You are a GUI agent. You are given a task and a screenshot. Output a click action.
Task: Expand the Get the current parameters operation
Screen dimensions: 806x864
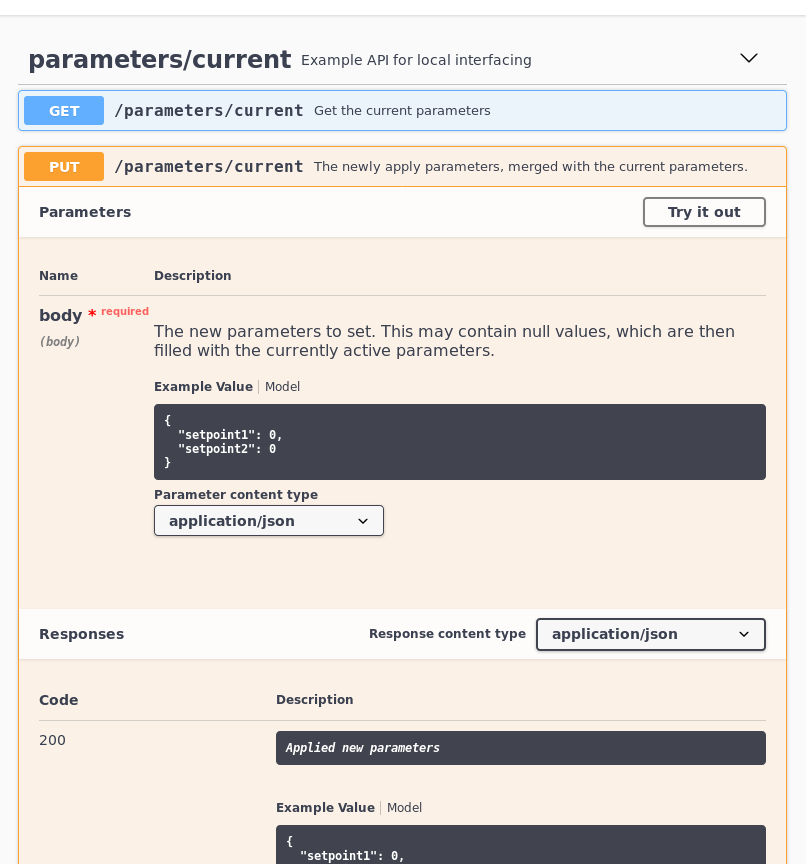tap(402, 111)
